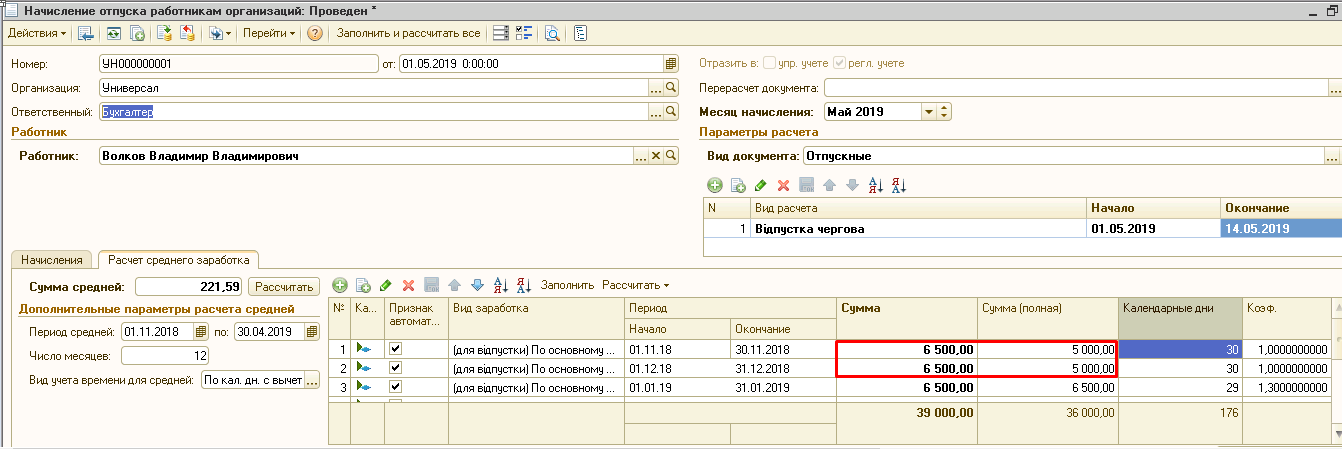Click the magnifier document preview icon
The width and height of the screenshot is (1342, 449).
pyautogui.click(x=551, y=33)
